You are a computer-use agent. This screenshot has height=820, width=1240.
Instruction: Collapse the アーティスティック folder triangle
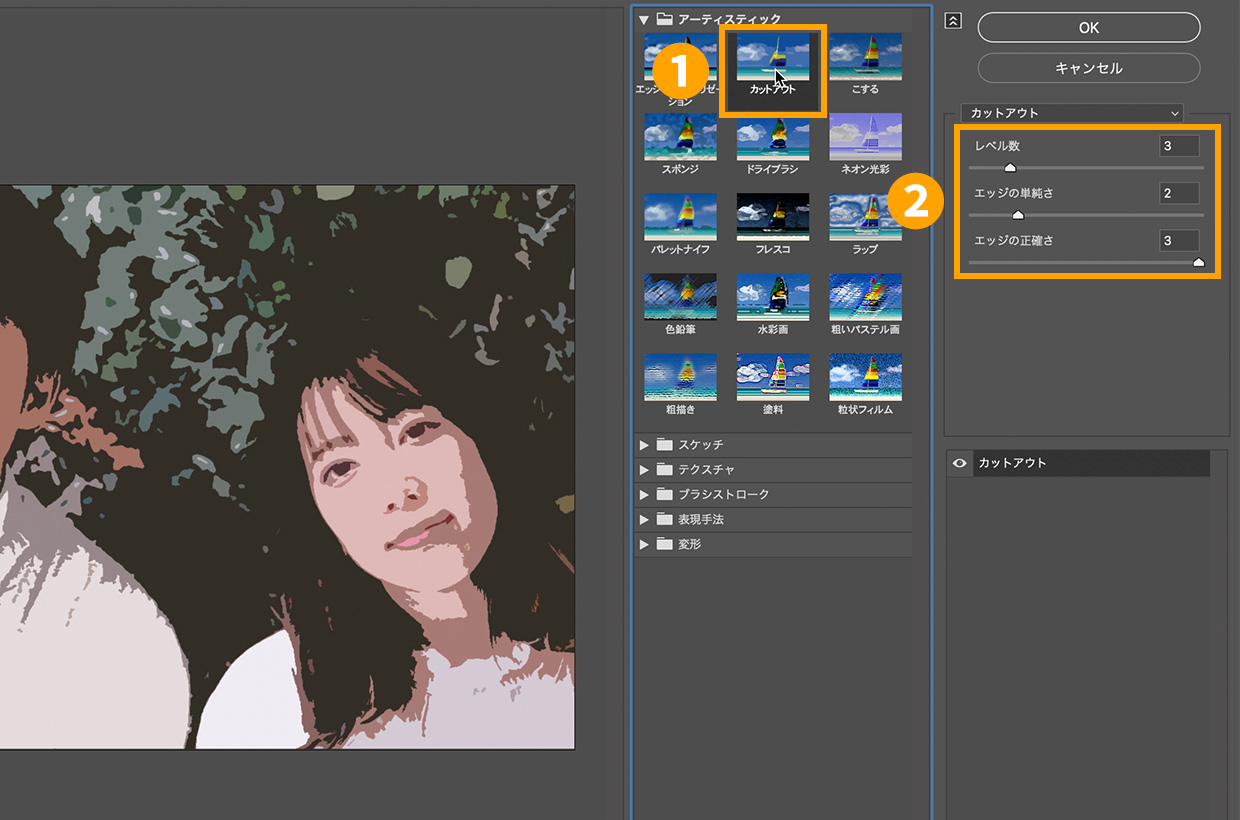(644, 19)
